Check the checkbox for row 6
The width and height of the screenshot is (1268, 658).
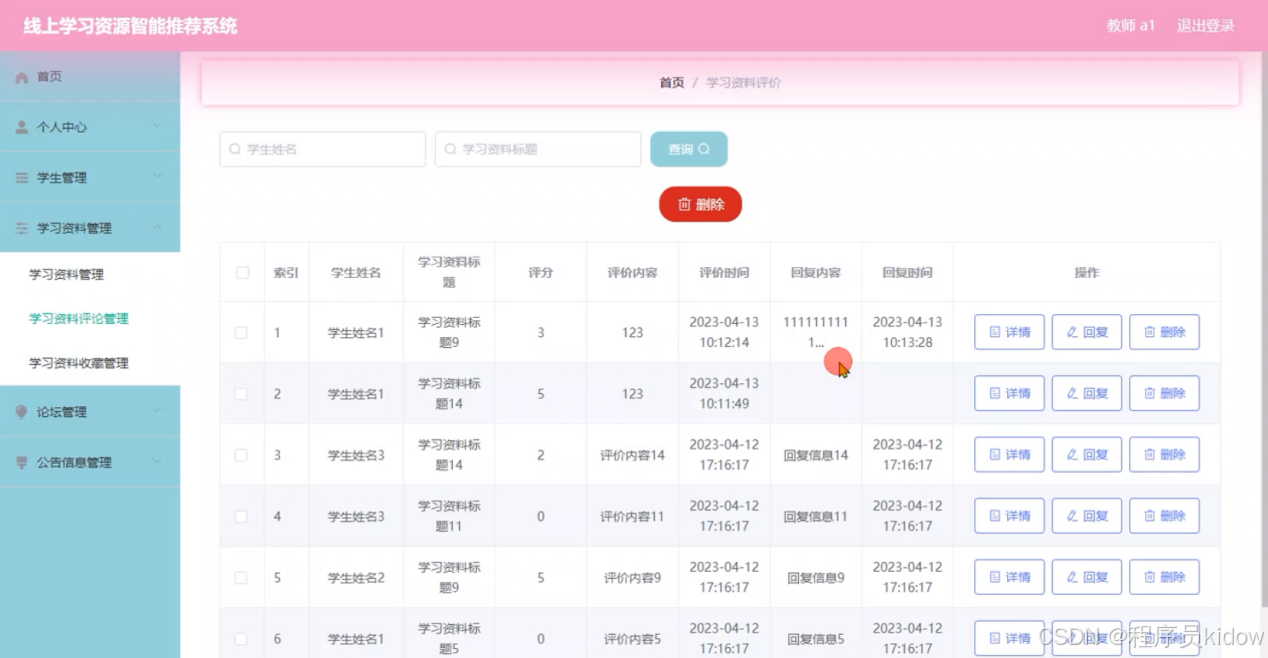pyautogui.click(x=241, y=638)
